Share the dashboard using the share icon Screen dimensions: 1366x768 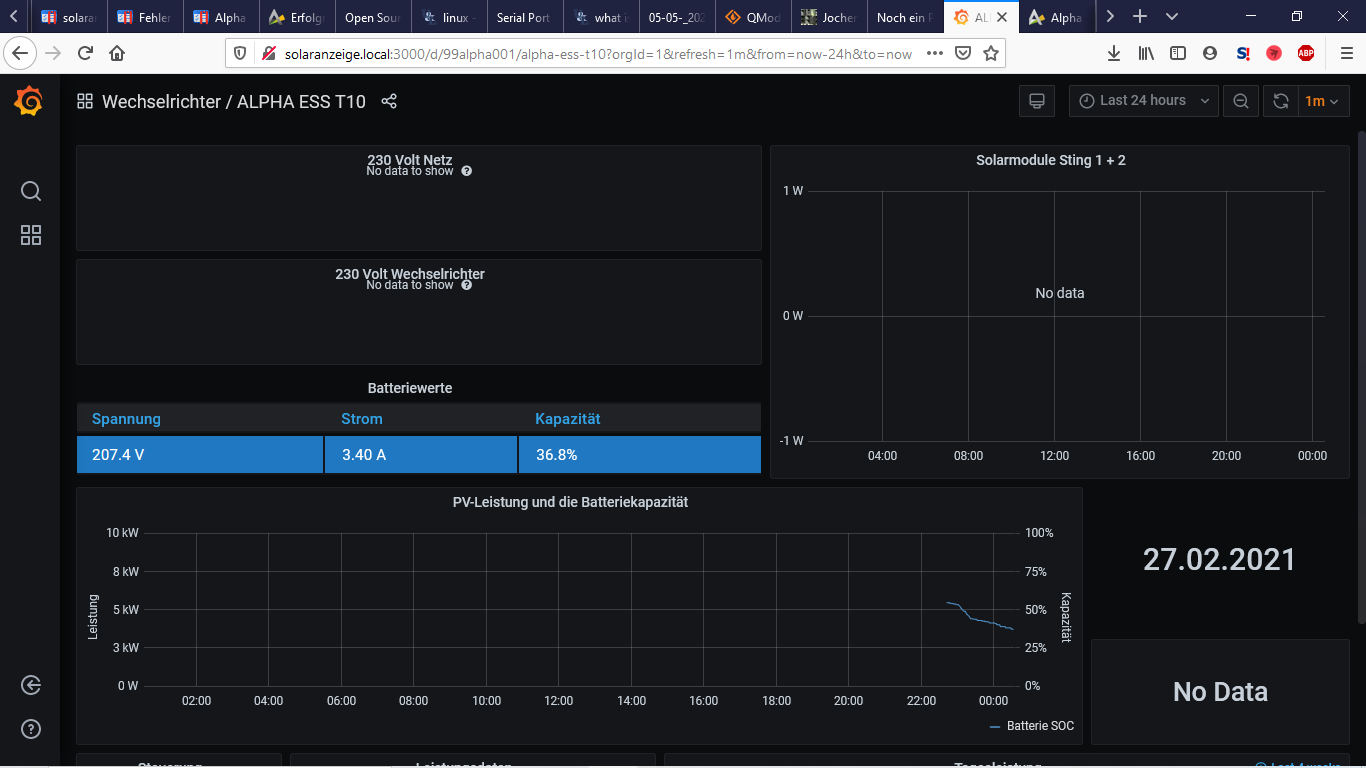[390, 101]
